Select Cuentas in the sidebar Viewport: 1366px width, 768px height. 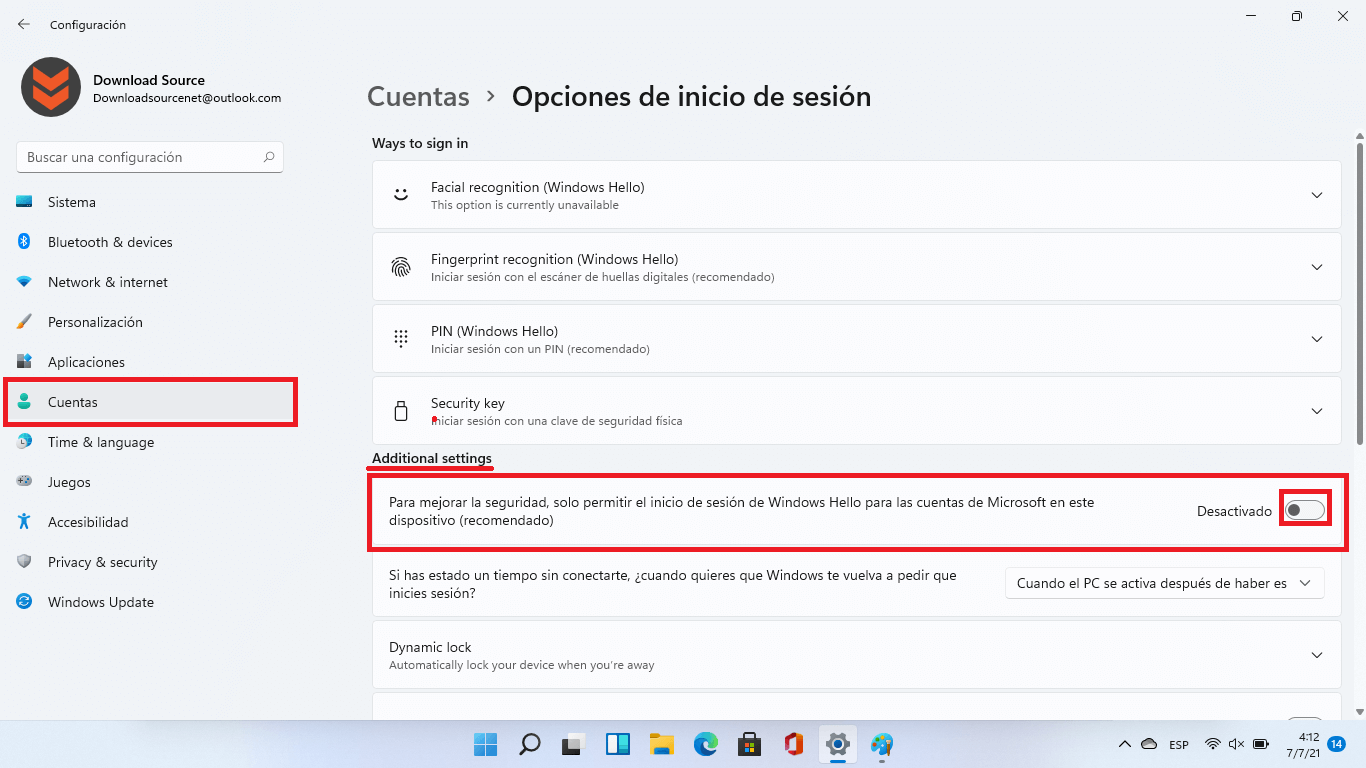(150, 402)
